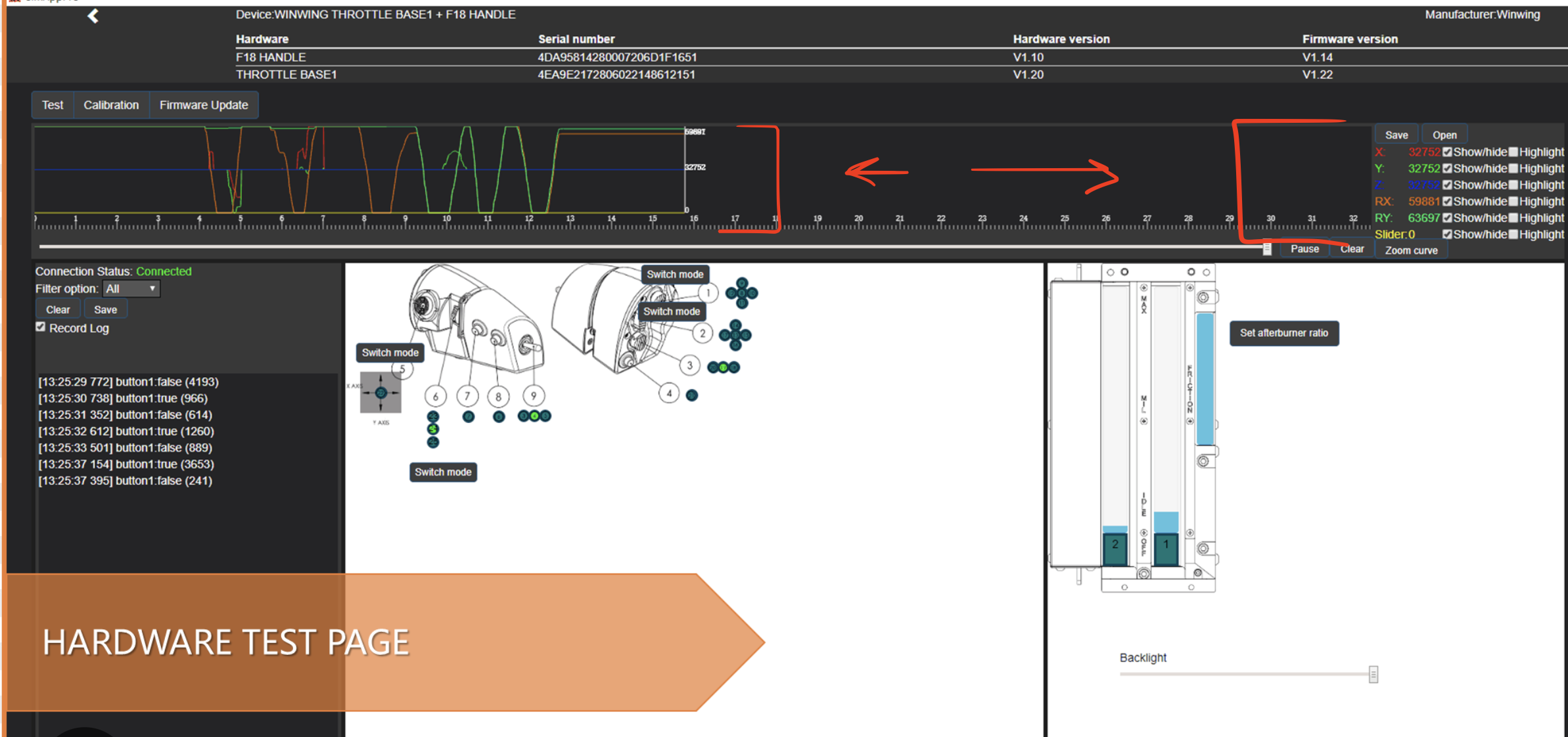Enable Highlight for RX axis
The image size is (1568, 737).
1513,201
